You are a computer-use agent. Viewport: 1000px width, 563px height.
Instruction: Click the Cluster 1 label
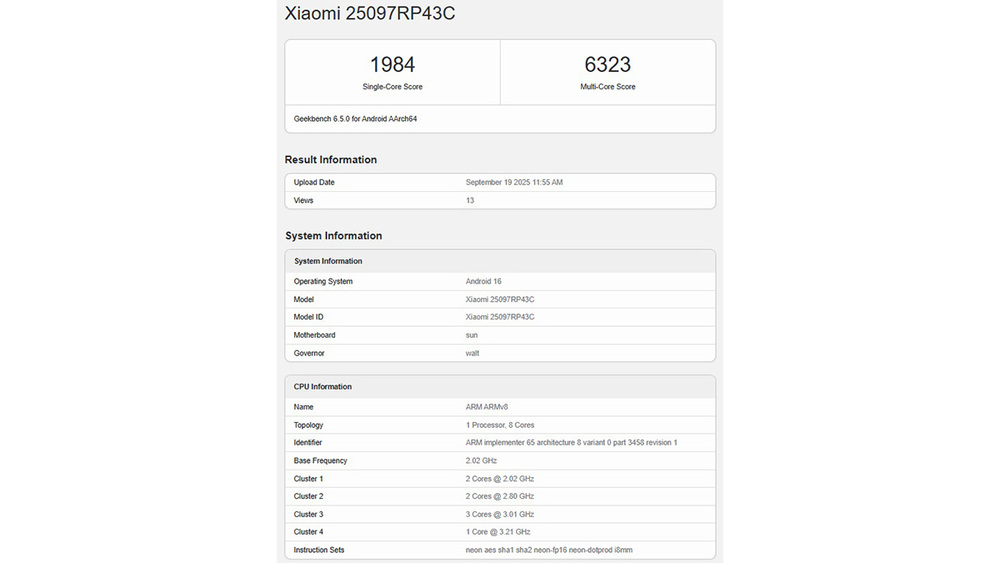[x=308, y=479]
